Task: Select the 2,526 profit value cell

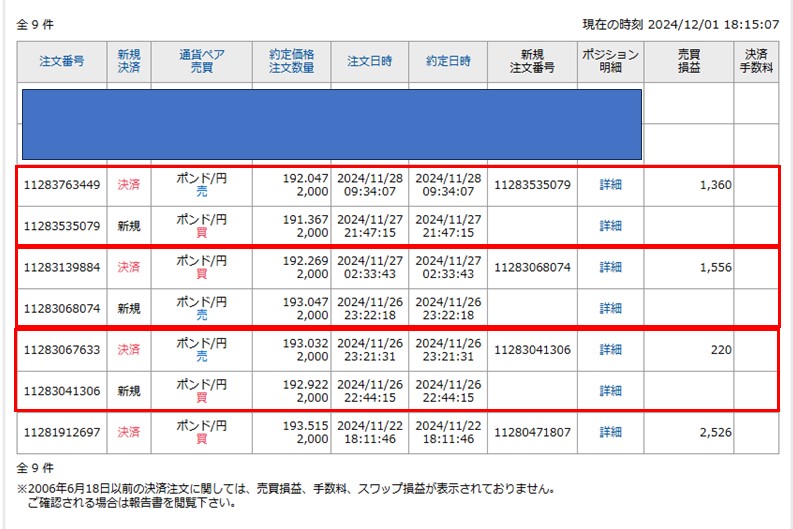Action: [x=714, y=432]
